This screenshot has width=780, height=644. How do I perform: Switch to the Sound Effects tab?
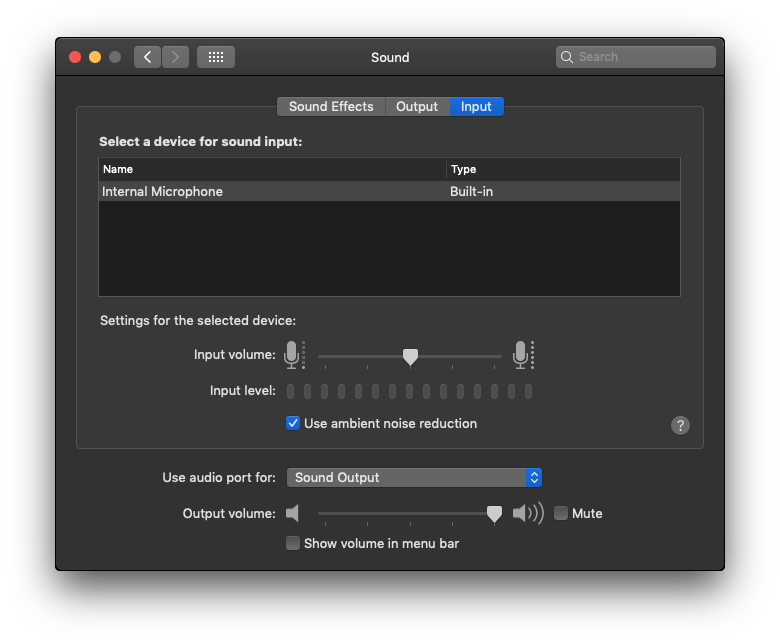click(x=331, y=106)
